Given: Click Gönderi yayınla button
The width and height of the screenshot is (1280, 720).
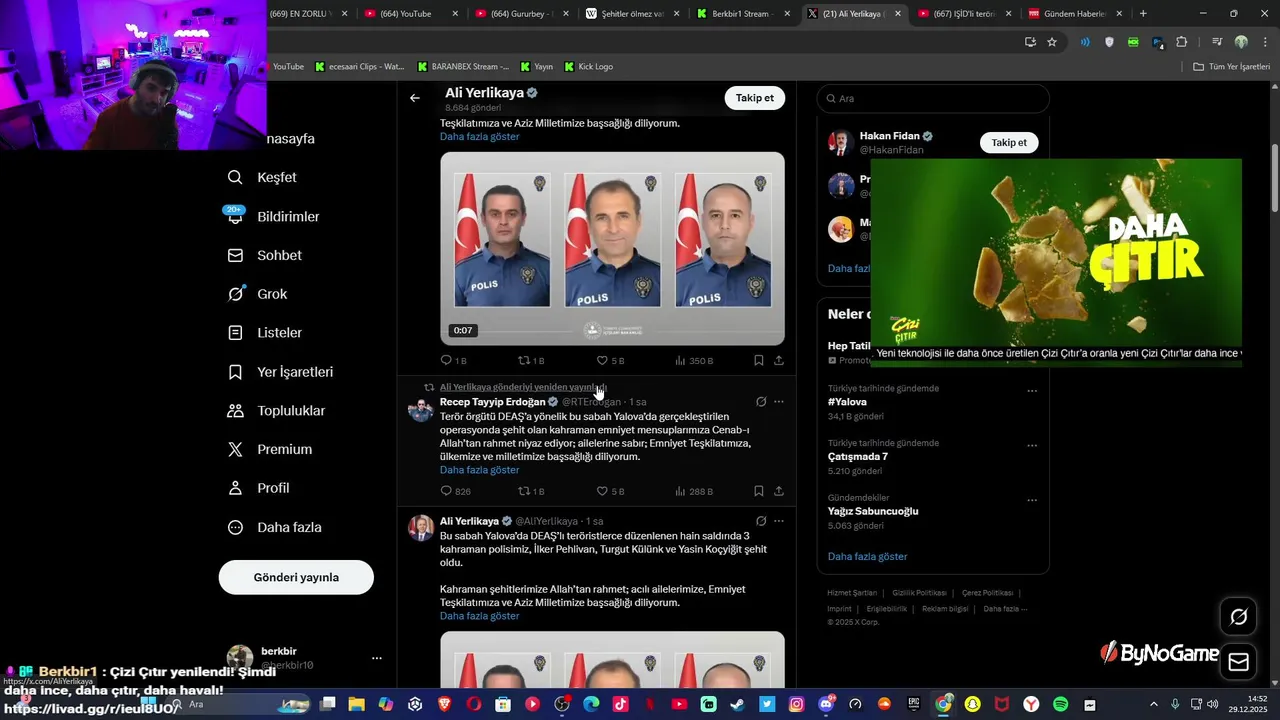Looking at the screenshot, I should pyautogui.click(x=296, y=577).
